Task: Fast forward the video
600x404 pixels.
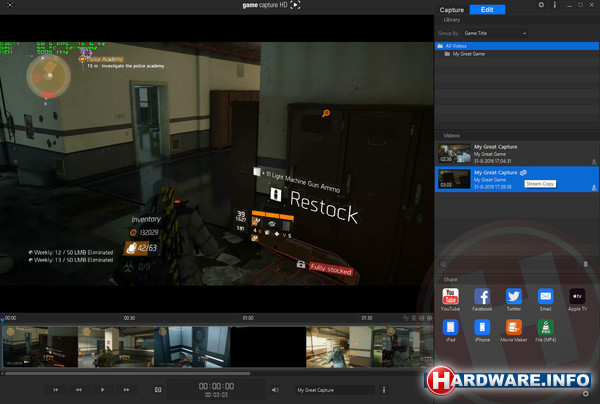Action: [x=126, y=389]
